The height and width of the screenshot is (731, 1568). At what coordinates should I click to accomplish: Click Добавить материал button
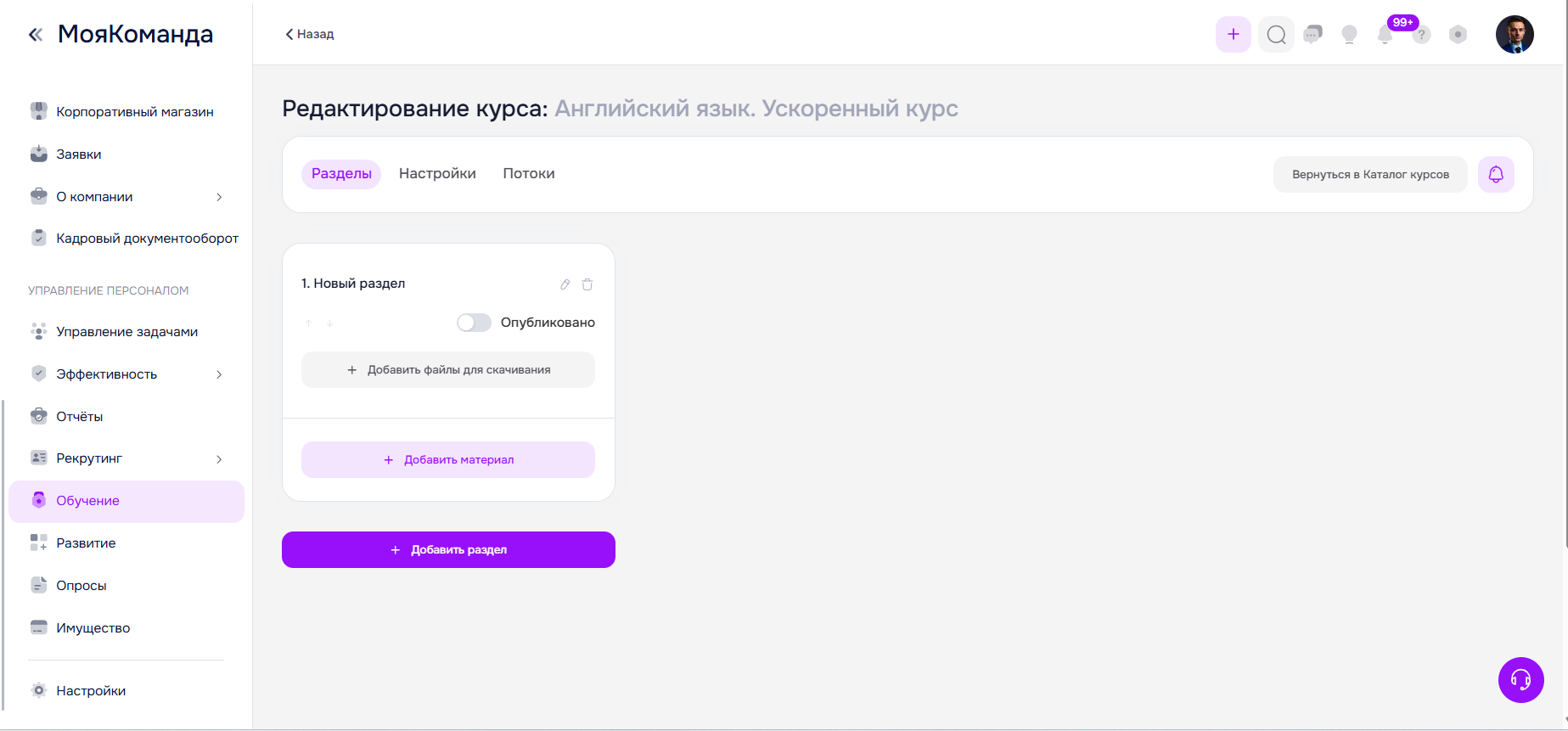coord(448,460)
